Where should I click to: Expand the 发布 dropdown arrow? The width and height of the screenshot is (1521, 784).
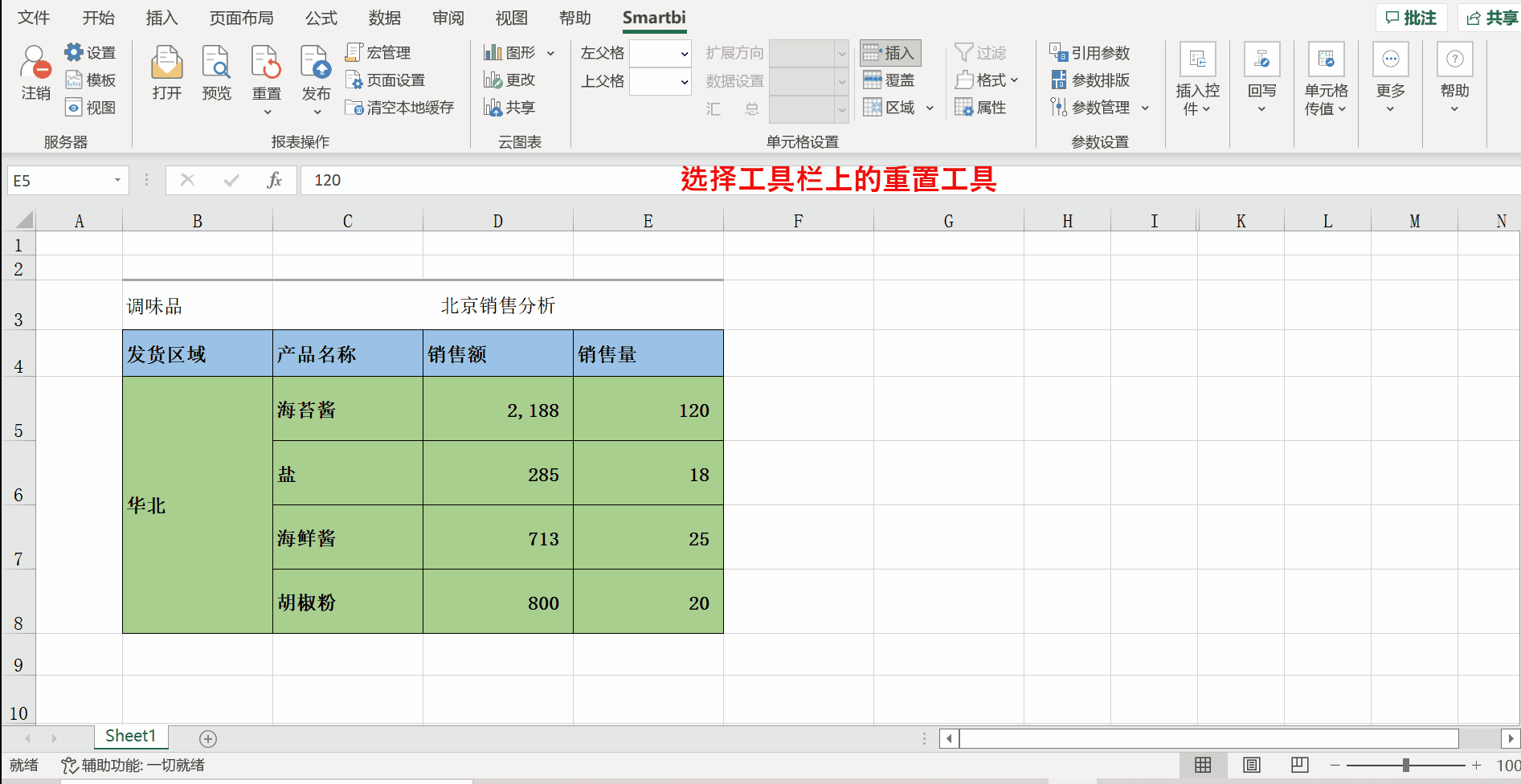(317, 112)
